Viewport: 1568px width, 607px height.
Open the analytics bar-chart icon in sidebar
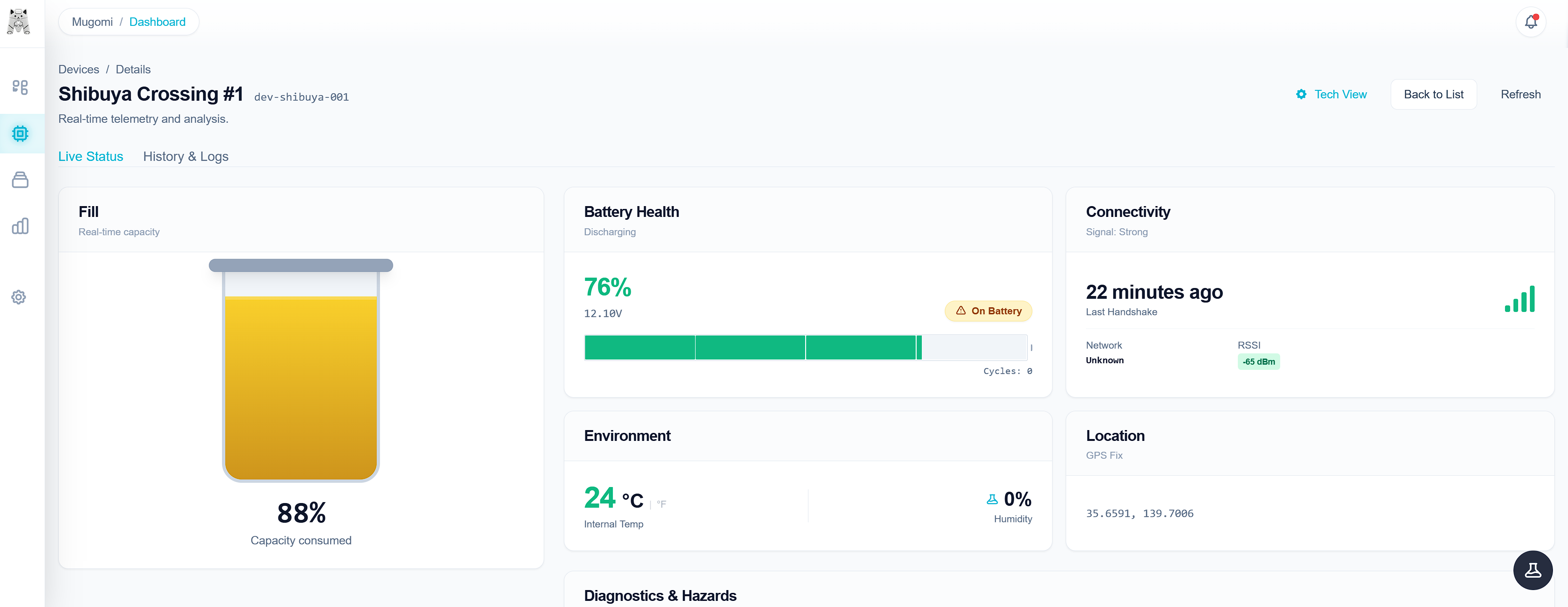(20, 226)
